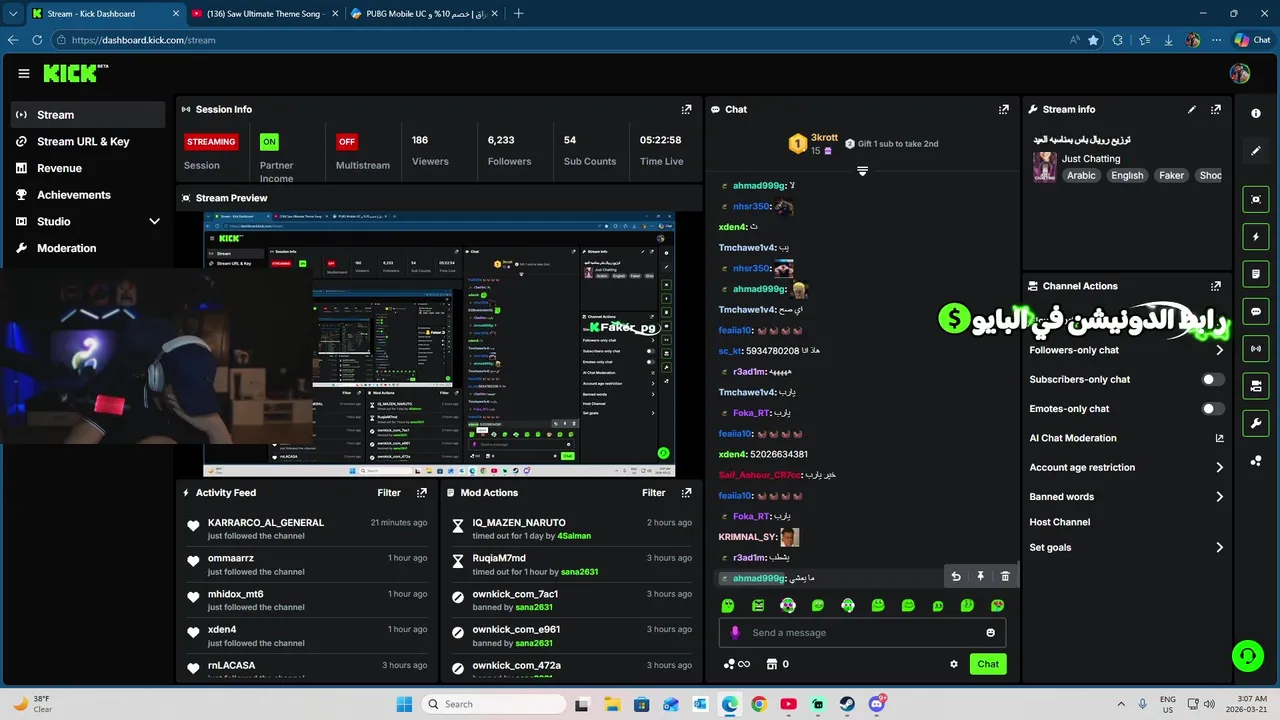The width and height of the screenshot is (1280, 720).
Task: Click the browser address bar URL
Action: coord(143,40)
